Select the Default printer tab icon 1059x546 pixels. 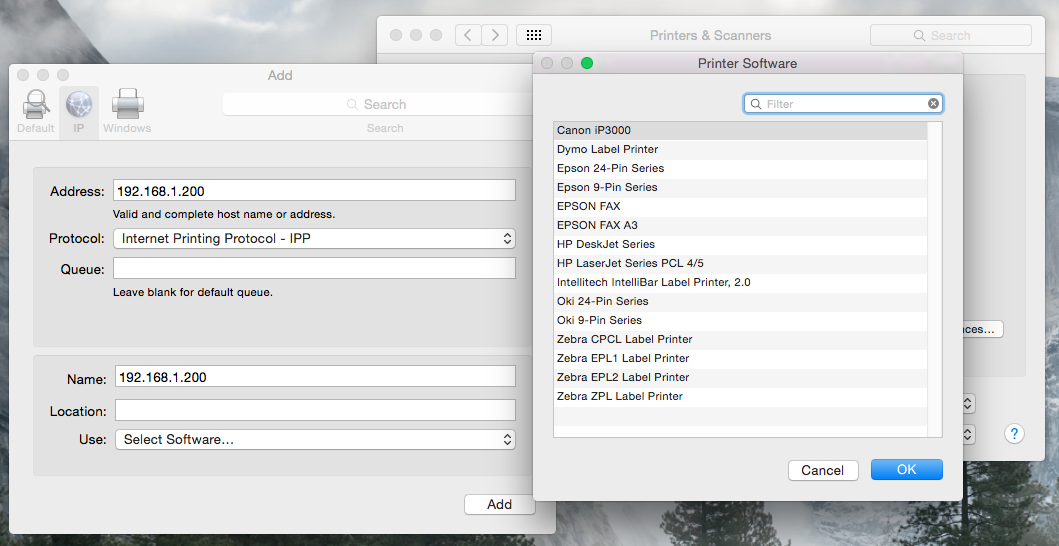(36, 105)
